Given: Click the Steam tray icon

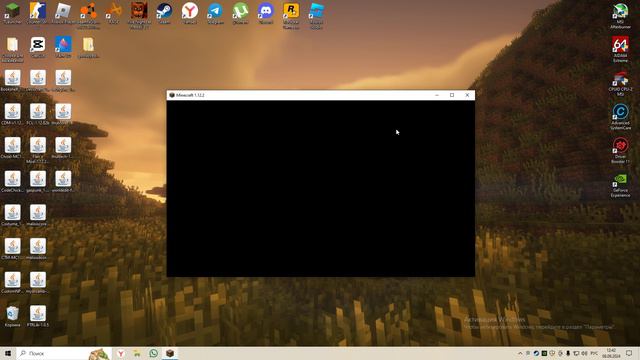Looking at the screenshot, I should [x=536, y=353].
